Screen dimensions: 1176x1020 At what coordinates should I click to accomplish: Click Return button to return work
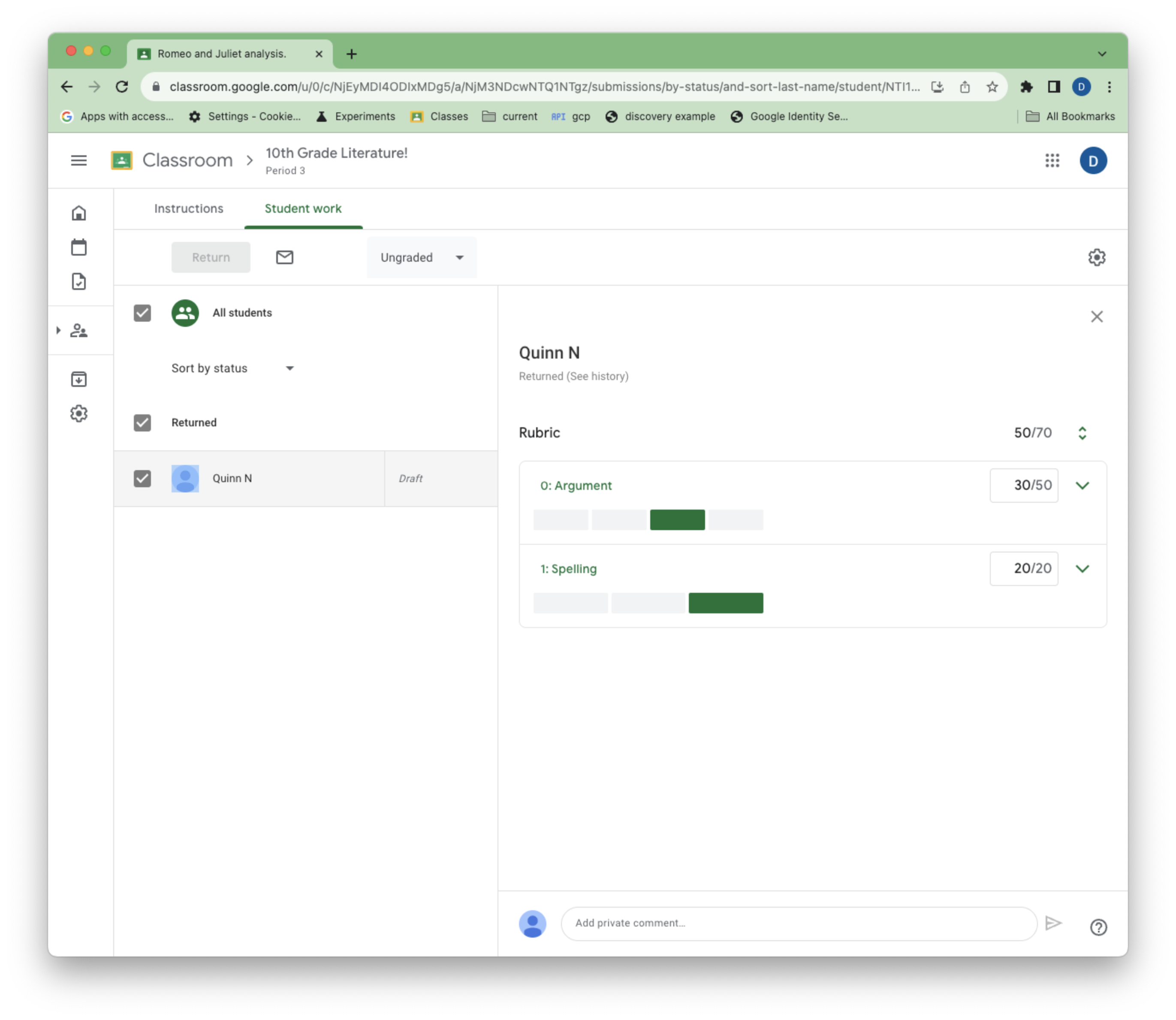point(210,257)
